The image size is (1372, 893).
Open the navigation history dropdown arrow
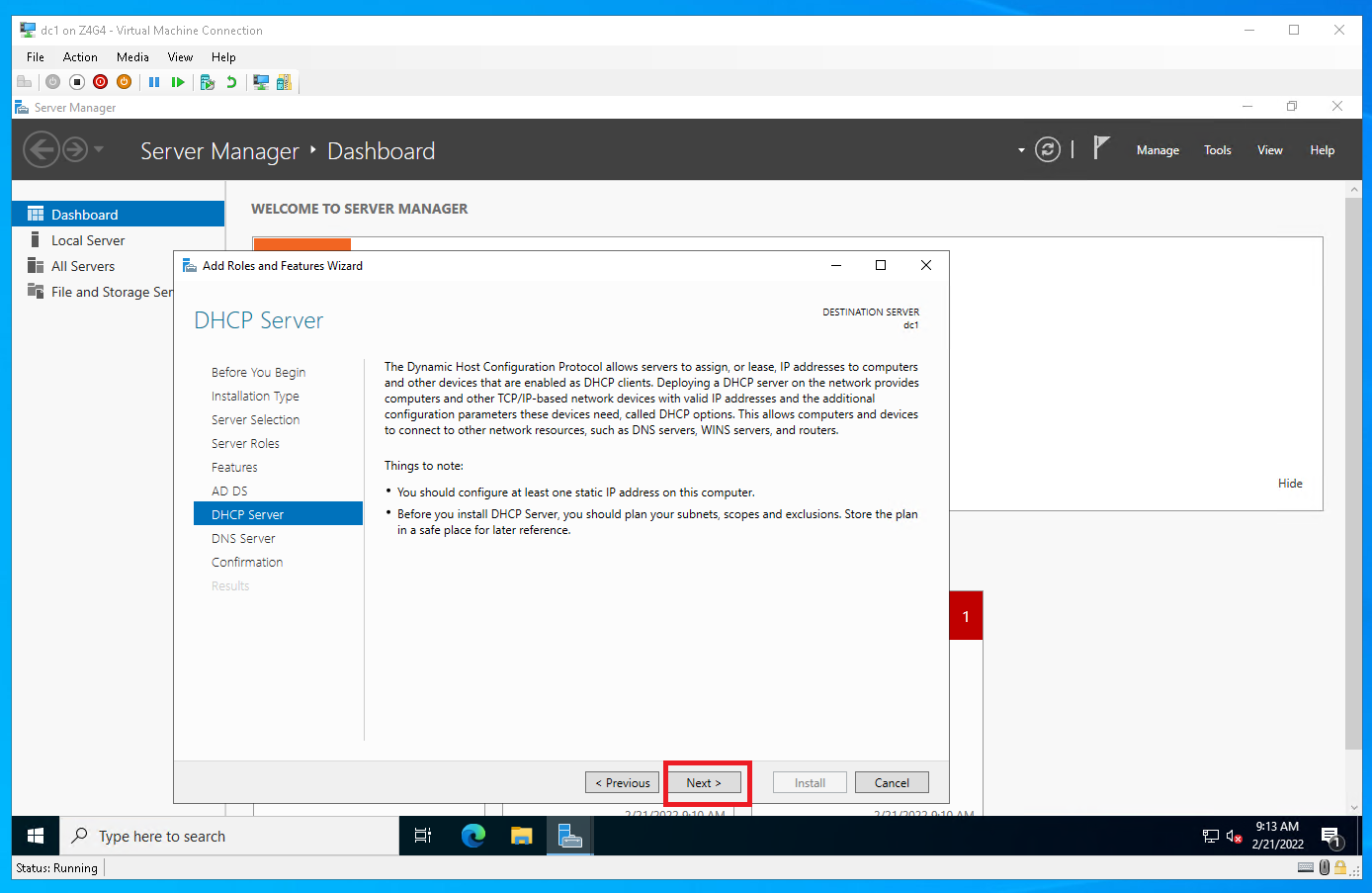[99, 150]
